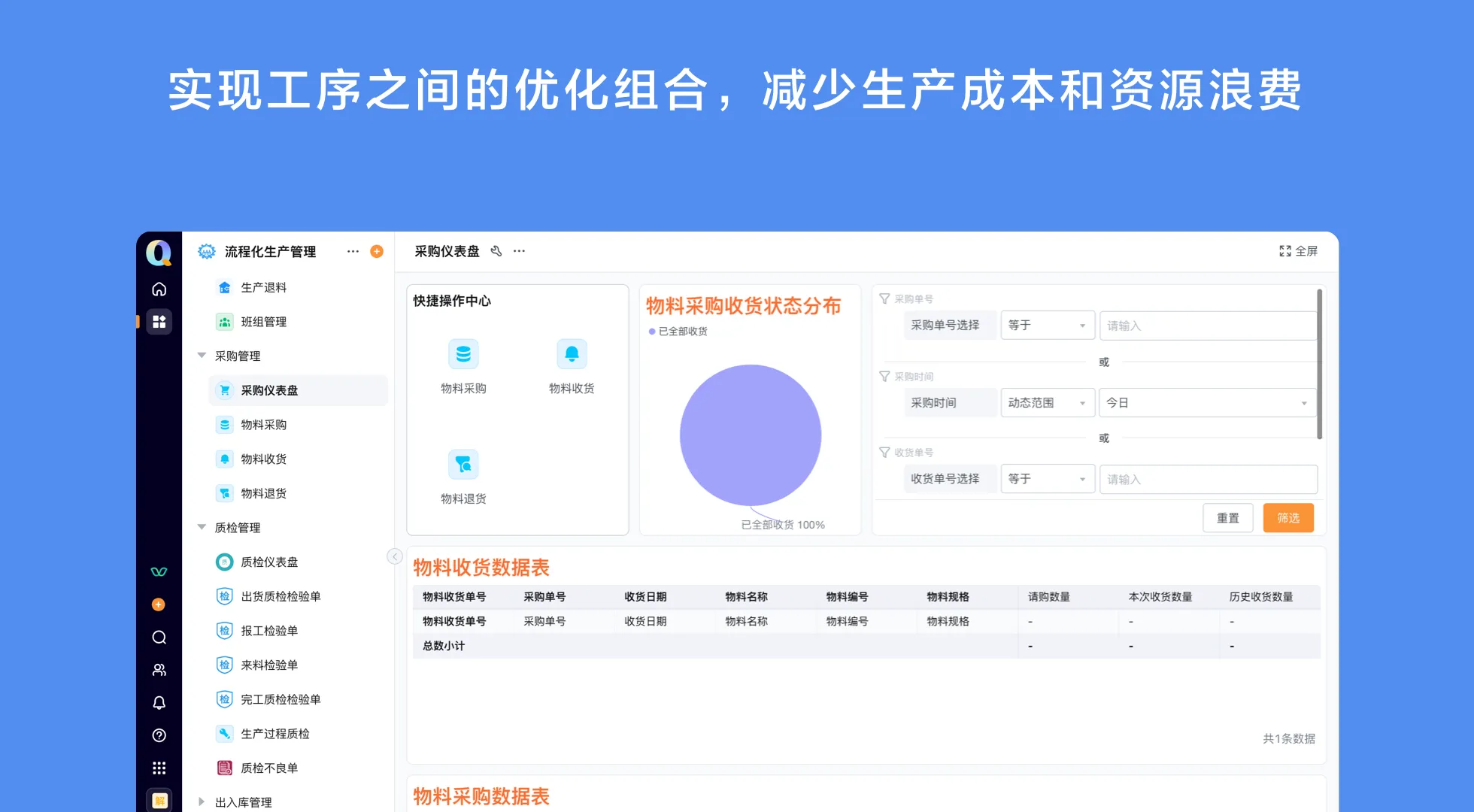
Task: Open search from the left dark sidebar
Action: 159,637
